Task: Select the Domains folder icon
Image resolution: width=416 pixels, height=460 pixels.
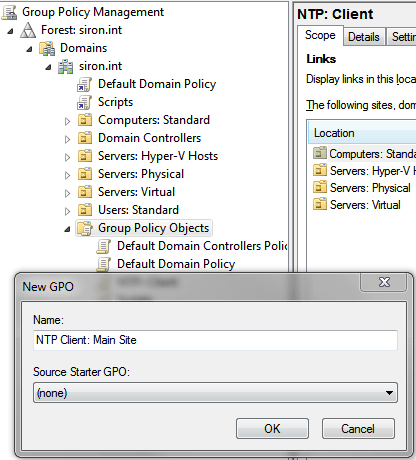Action: coord(47,48)
